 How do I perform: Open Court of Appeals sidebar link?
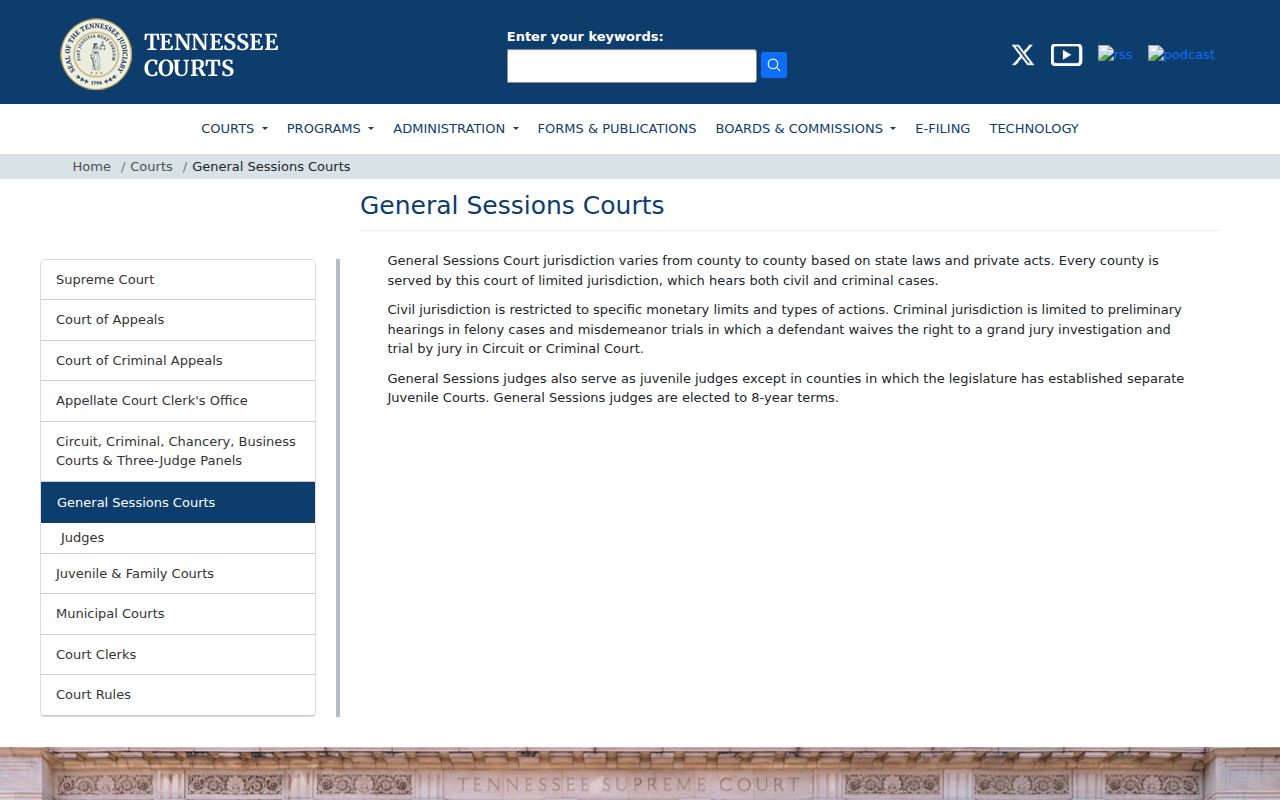[x=178, y=320]
